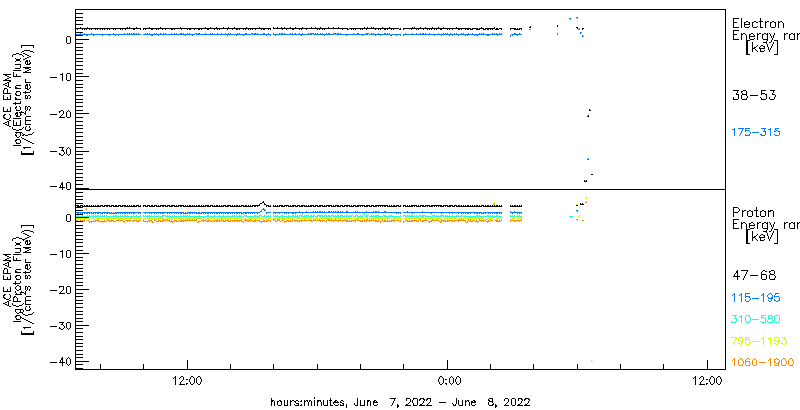This screenshot has height=410, width=800.
Task: Click the 0:00 time axis label
Action: pos(447,381)
